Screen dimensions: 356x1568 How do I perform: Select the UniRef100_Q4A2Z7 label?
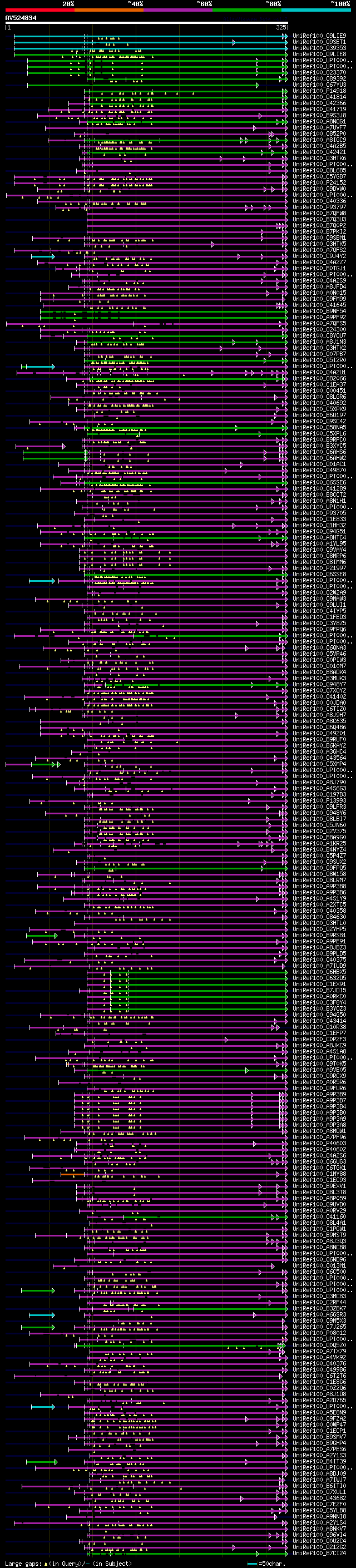[319, 263]
